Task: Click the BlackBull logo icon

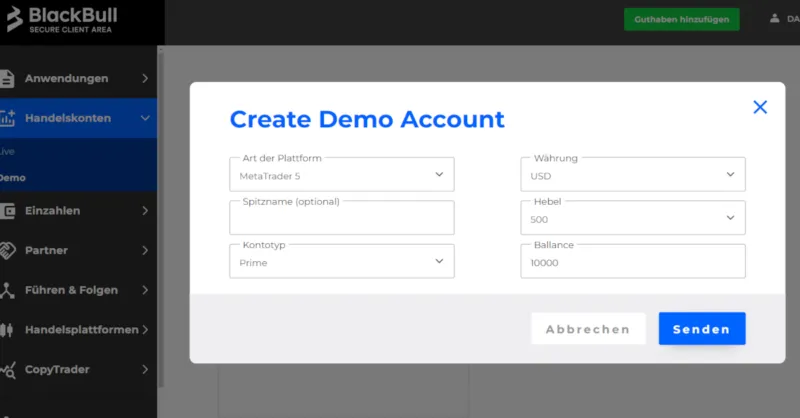Action: click(14, 18)
